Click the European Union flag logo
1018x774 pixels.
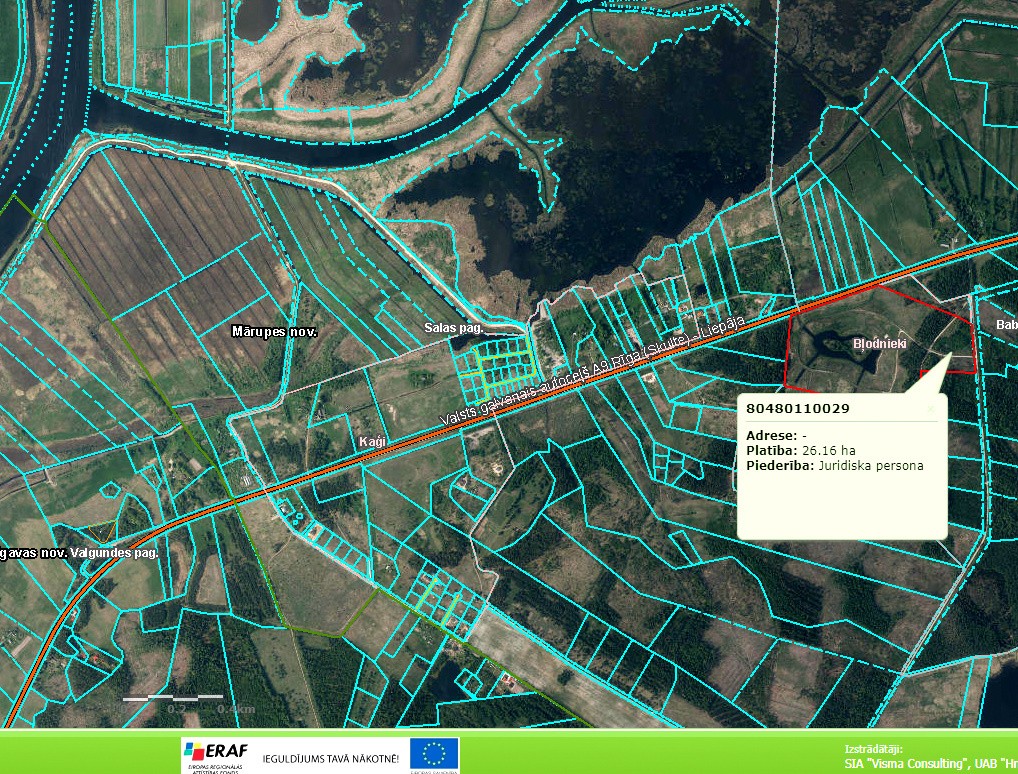[434, 755]
